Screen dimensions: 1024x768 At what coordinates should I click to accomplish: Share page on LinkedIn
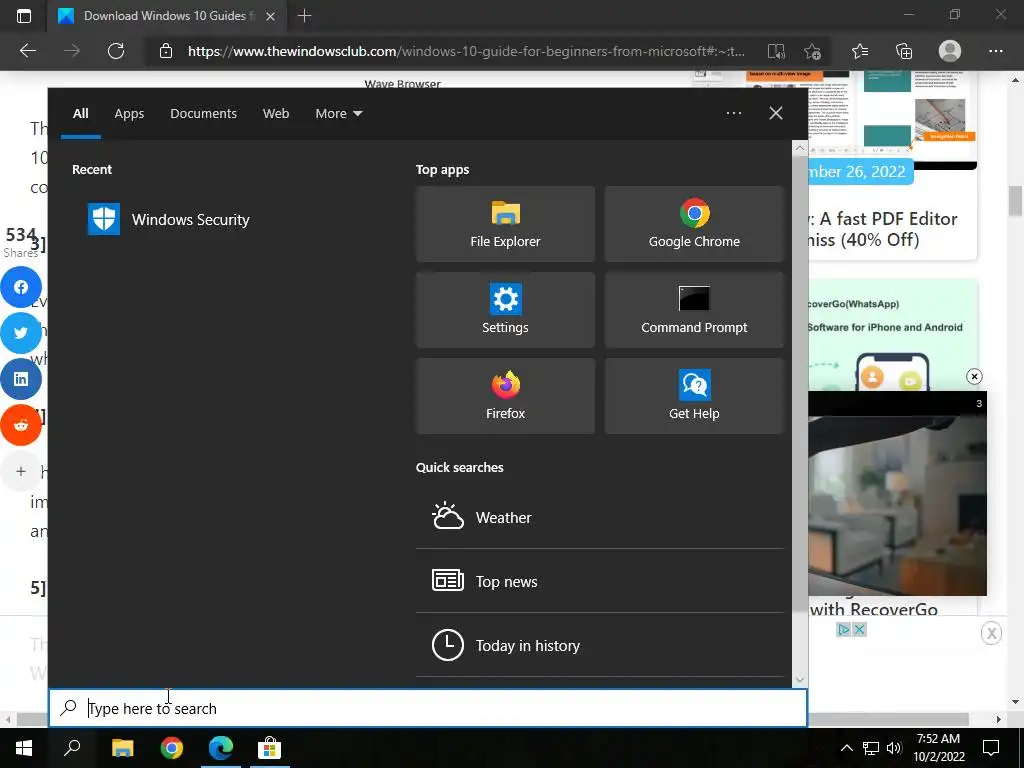(21, 379)
